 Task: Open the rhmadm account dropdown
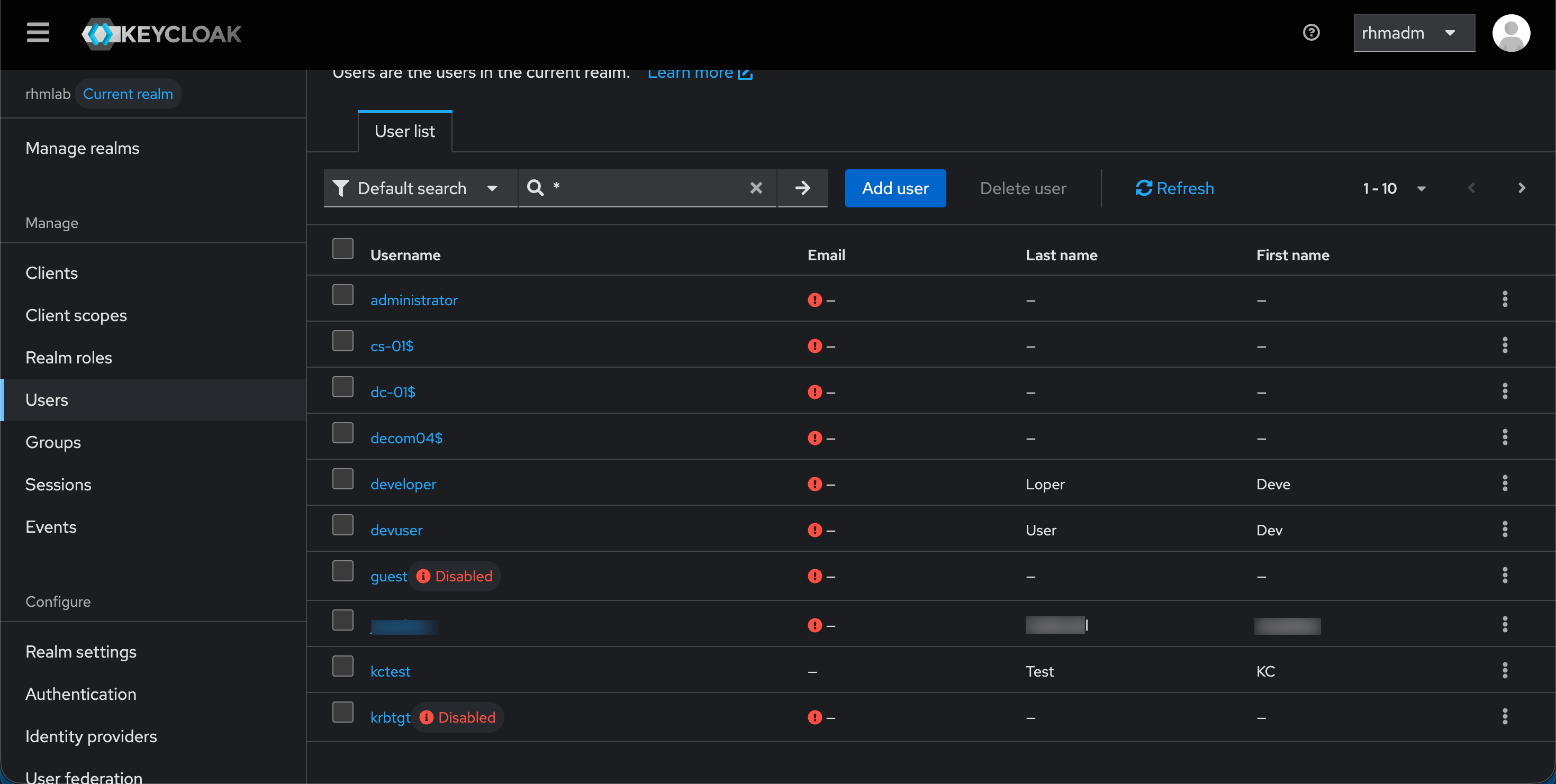(x=1414, y=33)
